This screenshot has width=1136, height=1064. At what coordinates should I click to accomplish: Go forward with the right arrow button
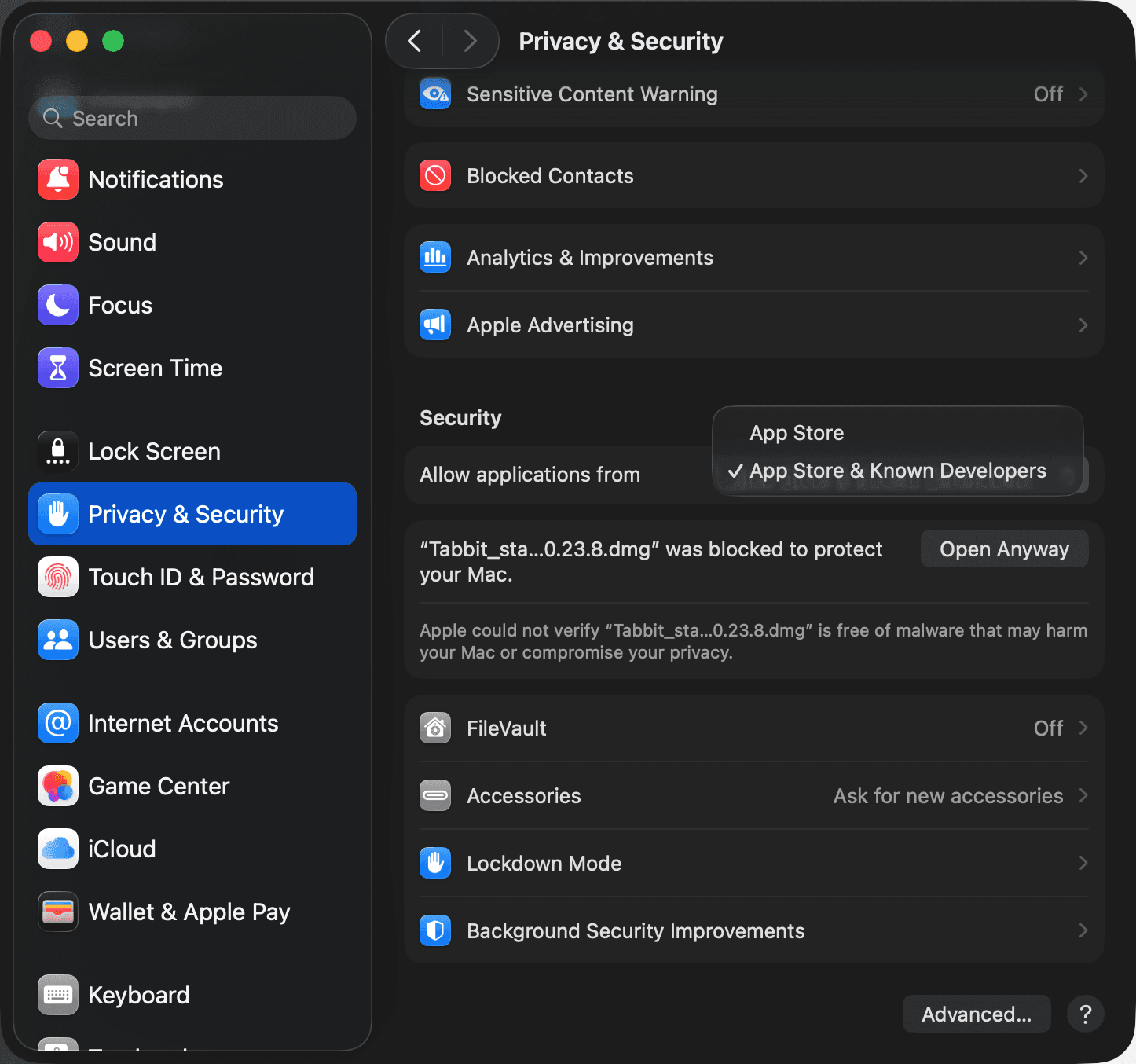[470, 41]
